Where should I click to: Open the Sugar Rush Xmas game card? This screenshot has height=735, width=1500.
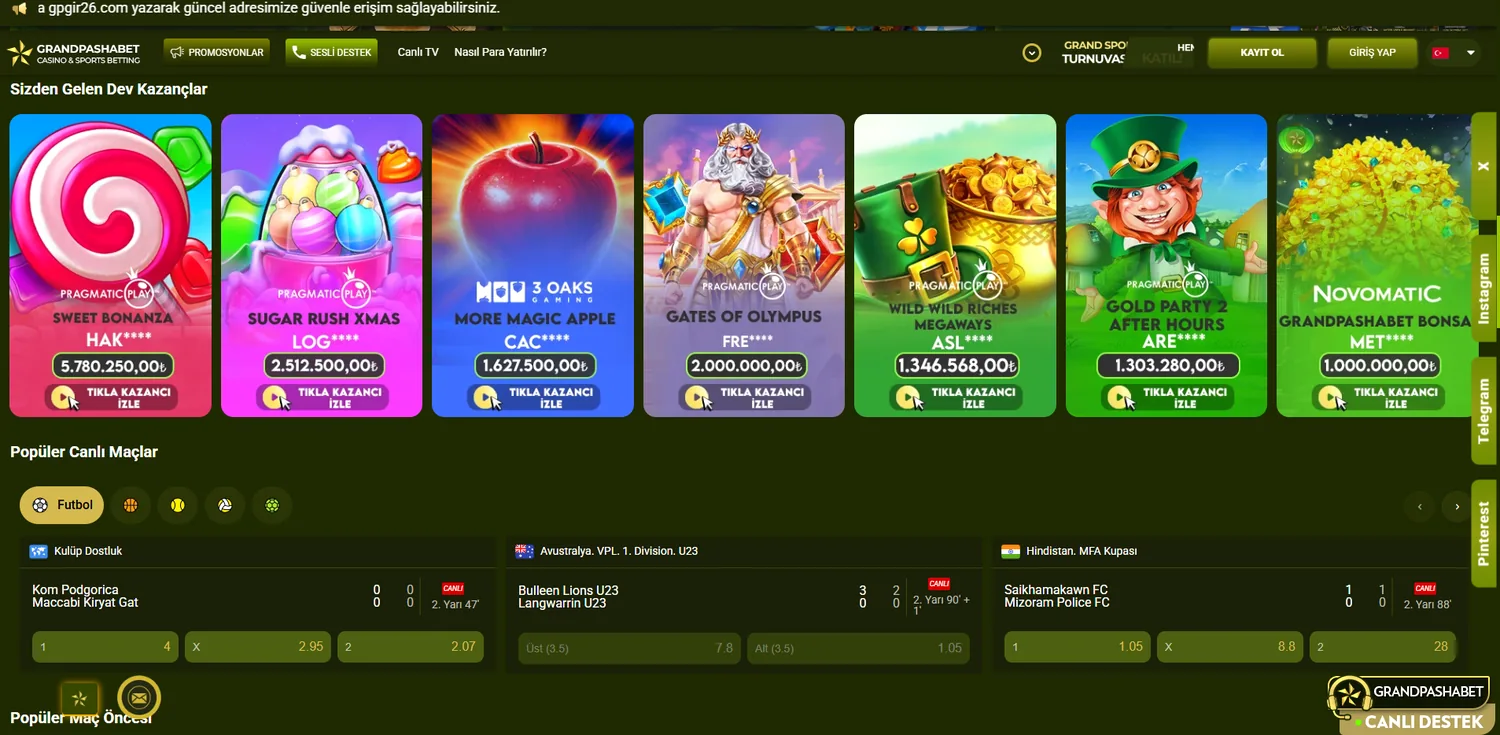pos(322,265)
